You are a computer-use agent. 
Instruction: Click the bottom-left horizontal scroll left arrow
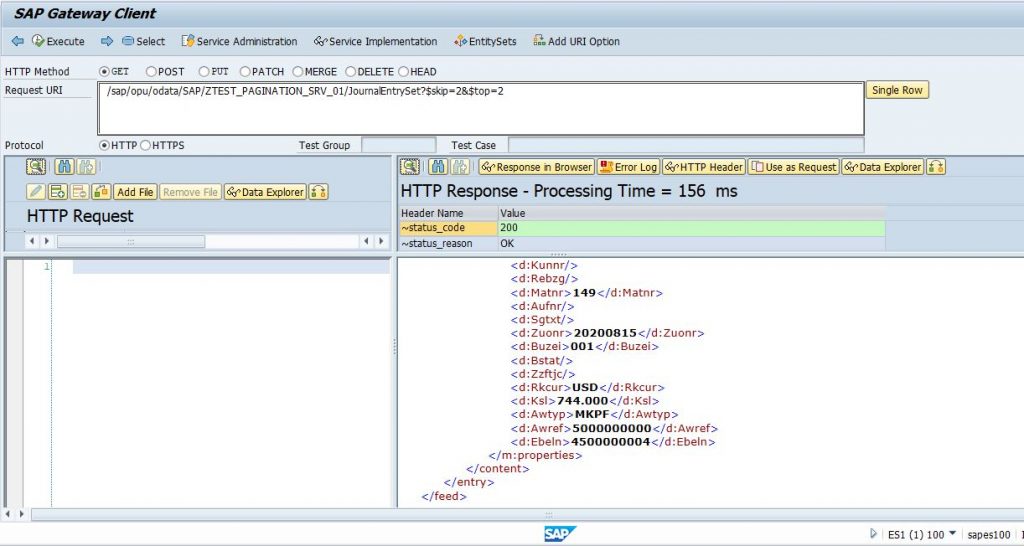tap(7, 515)
